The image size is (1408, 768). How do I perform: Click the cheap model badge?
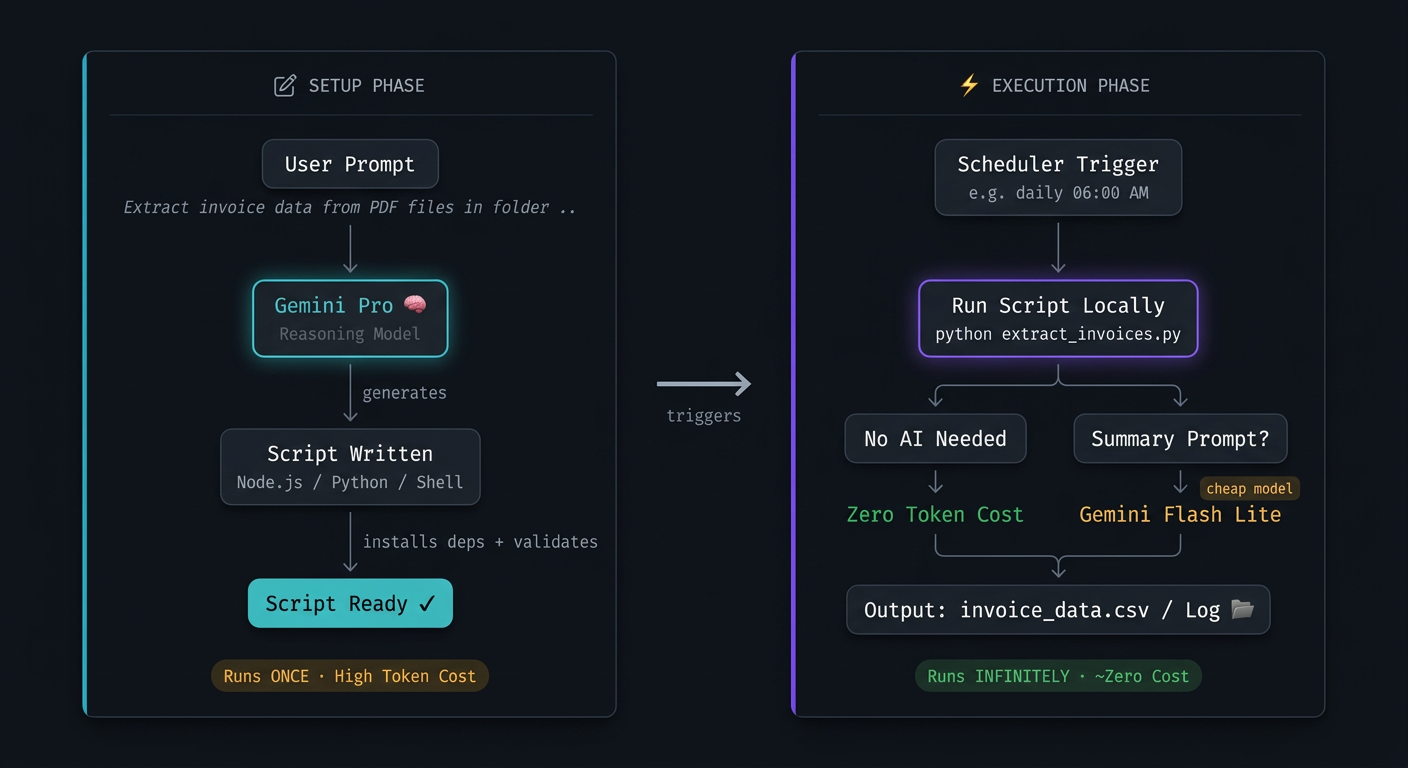[x=1249, y=488]
